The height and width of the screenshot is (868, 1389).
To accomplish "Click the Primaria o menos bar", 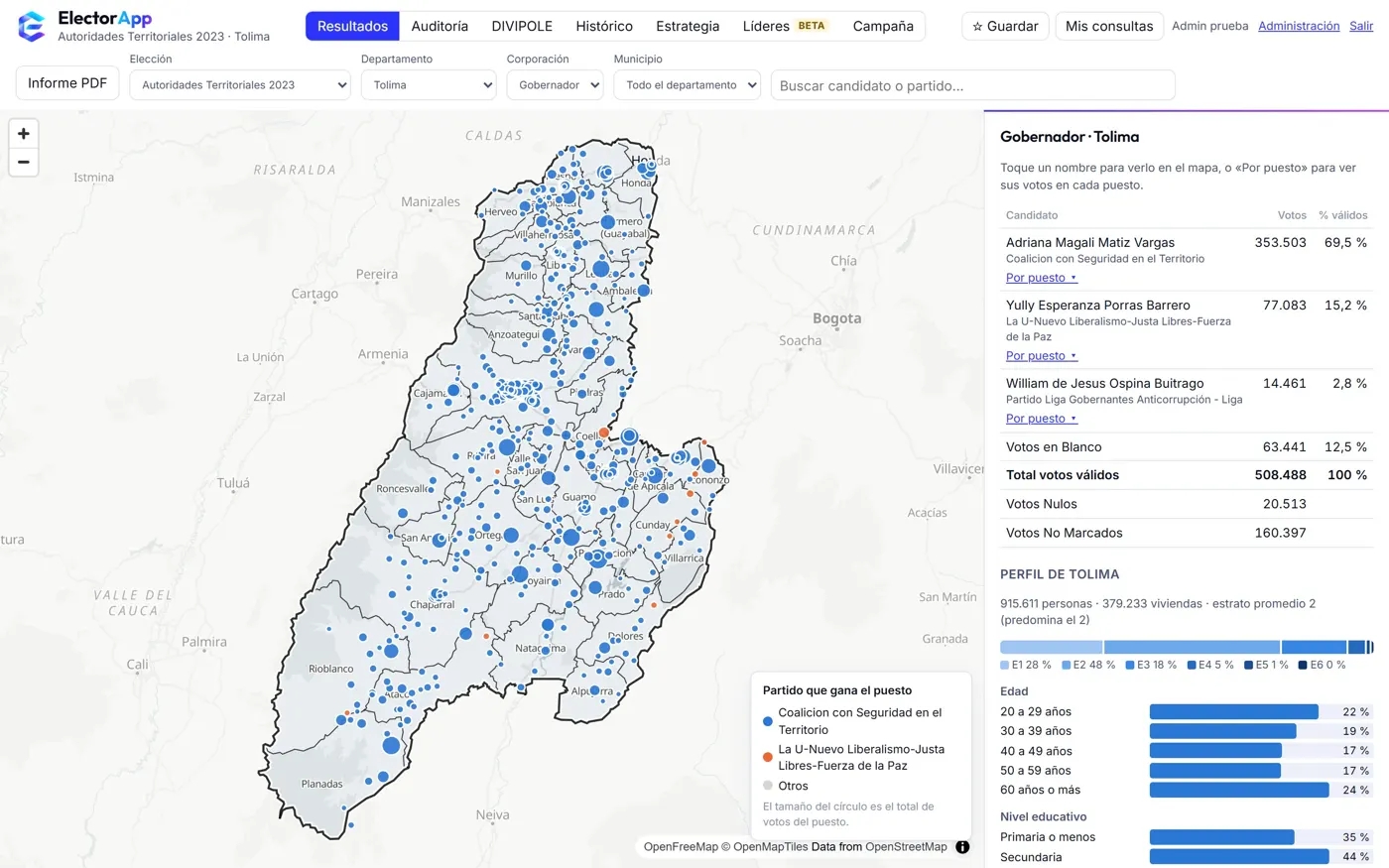I will pyautogui.click(x=1222, y=837).
